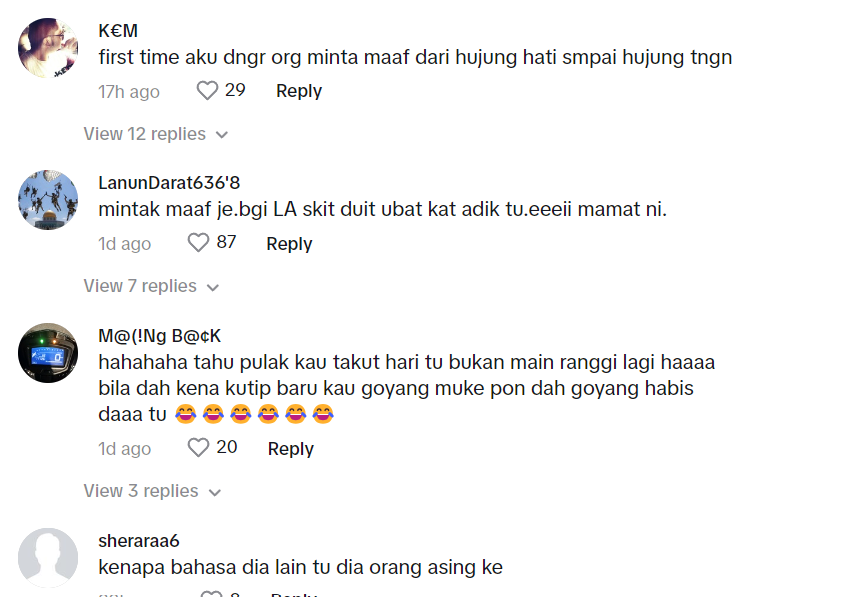Viewport: 842px width, 597px height.
Task: Click the chevron beside View 12 replies
Action: click(x=222, y=135)
